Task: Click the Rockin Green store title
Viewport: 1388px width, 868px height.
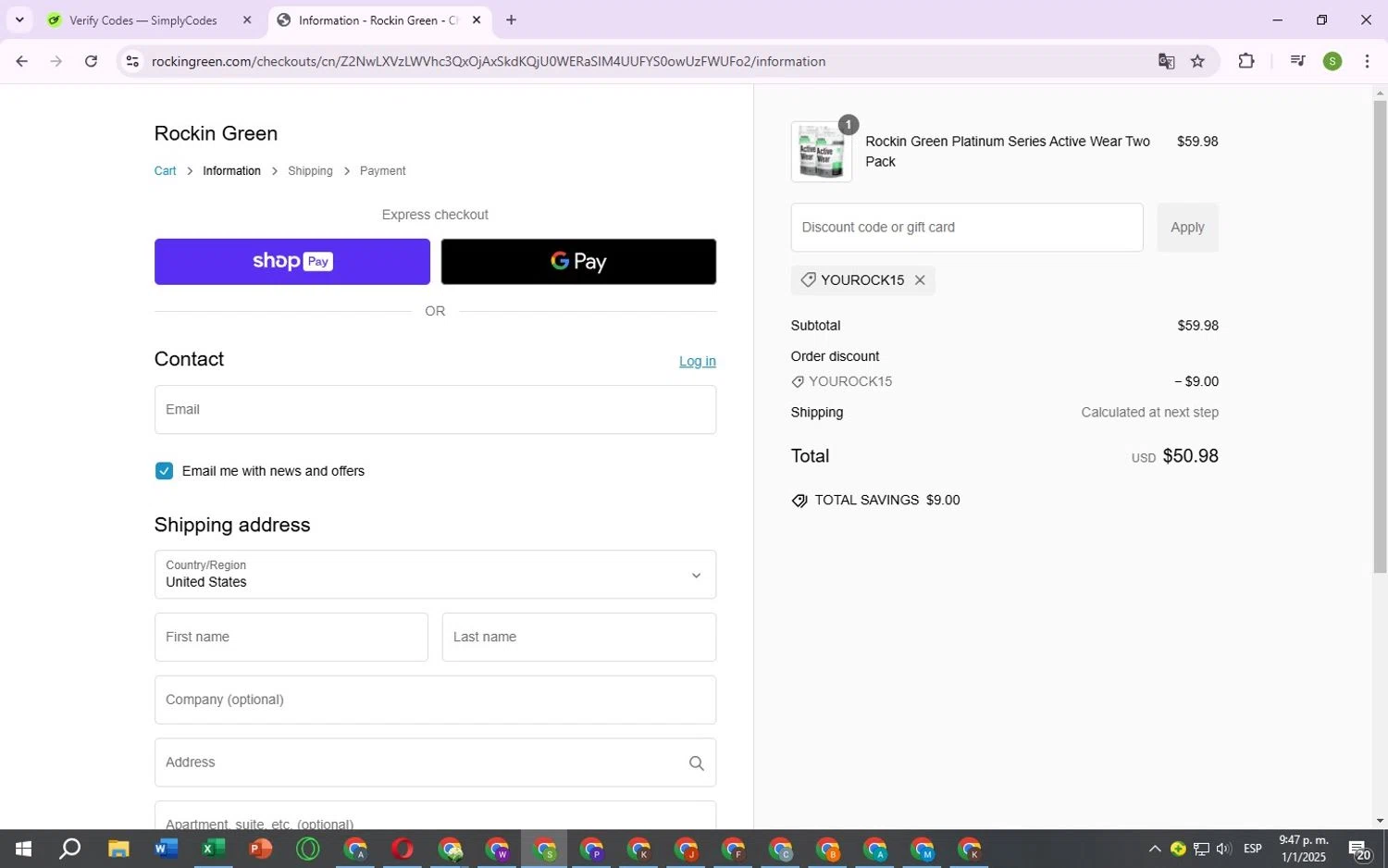Action: click(216, 133)
